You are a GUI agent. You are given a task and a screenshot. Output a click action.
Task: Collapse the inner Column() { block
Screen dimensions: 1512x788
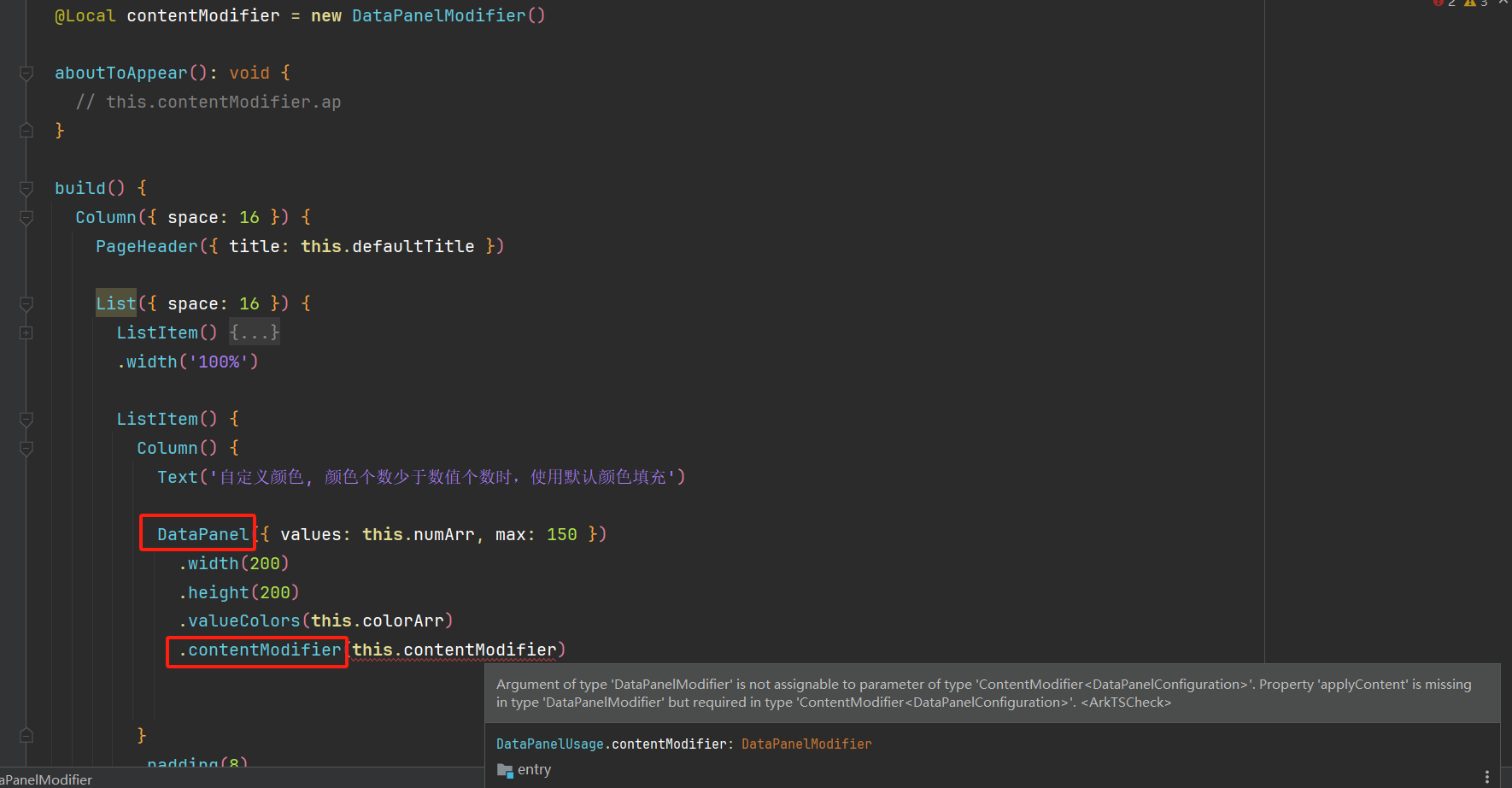(26, 448)
